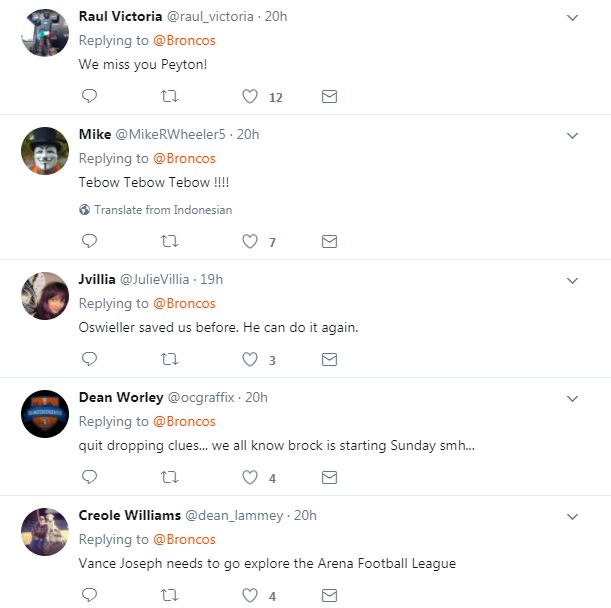Like Jvillia's Osweiller tweet
Screen dimensions: 611x608
click(x=251, y=360)
